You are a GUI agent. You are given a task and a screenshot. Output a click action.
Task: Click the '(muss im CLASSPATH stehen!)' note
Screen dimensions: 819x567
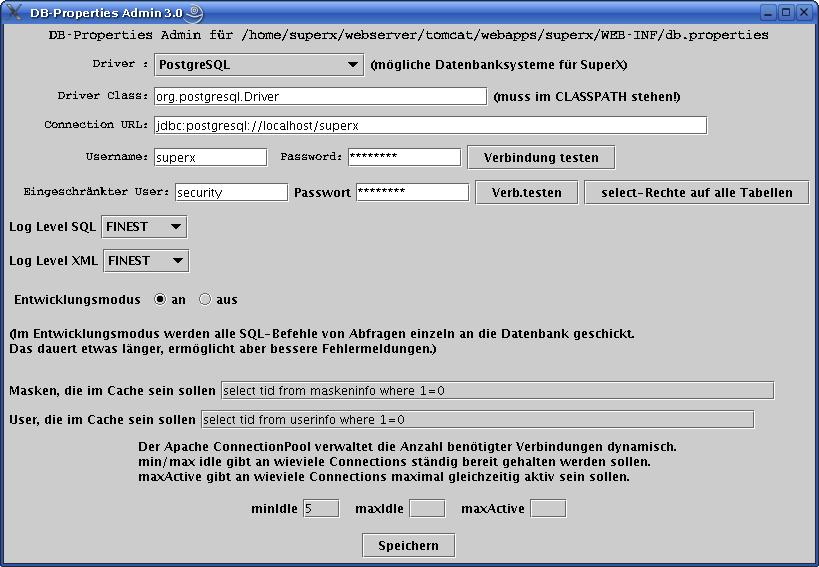point(587,97)
